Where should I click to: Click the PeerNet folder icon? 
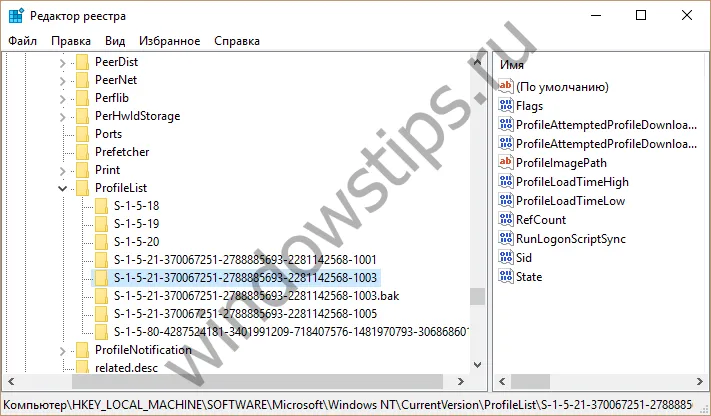tap(83, 80)
